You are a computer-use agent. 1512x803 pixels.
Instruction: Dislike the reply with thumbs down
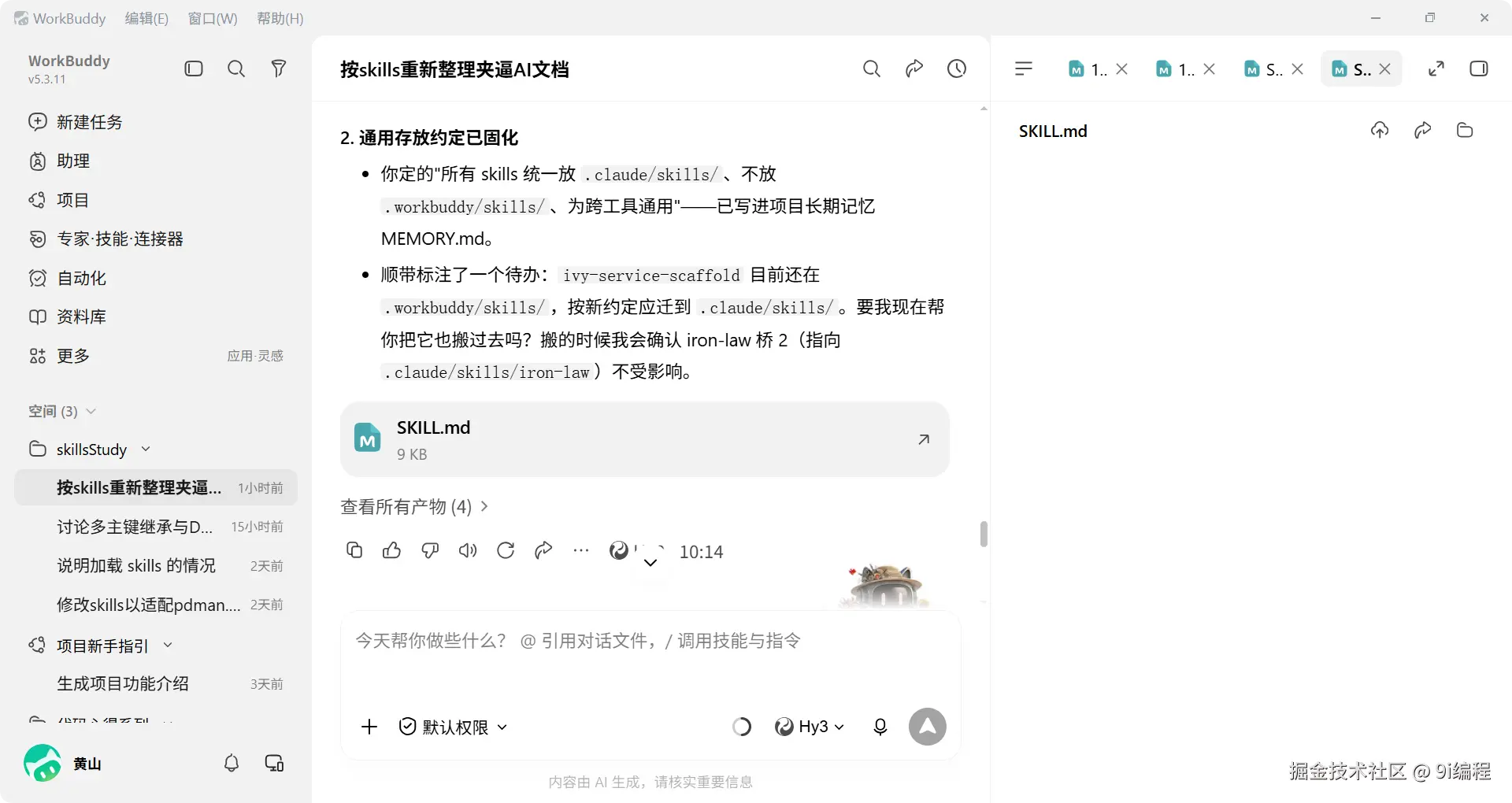coord(430,550)
